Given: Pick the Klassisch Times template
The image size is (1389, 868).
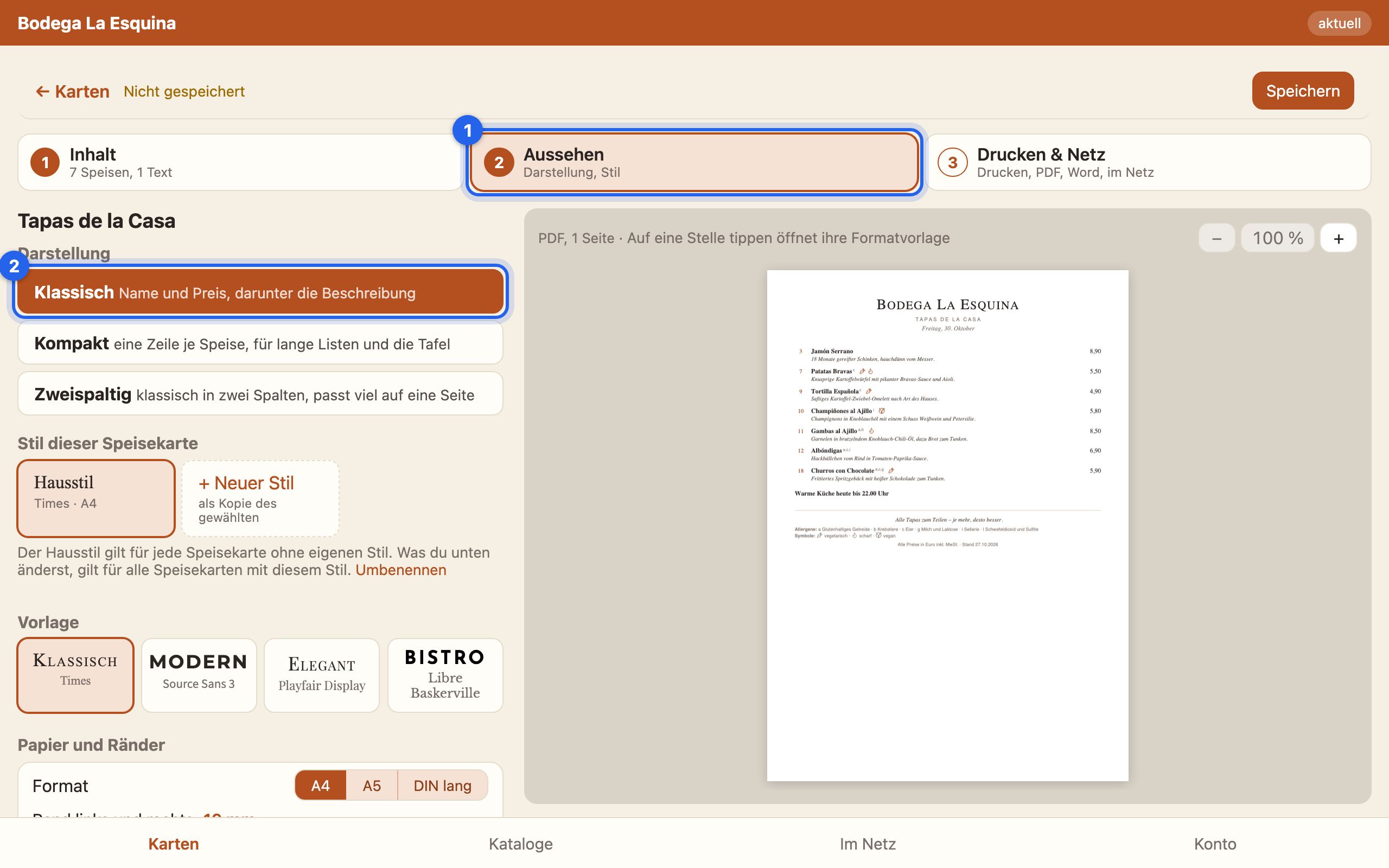Looking at the screenshot, I should (x=75, y=675).
